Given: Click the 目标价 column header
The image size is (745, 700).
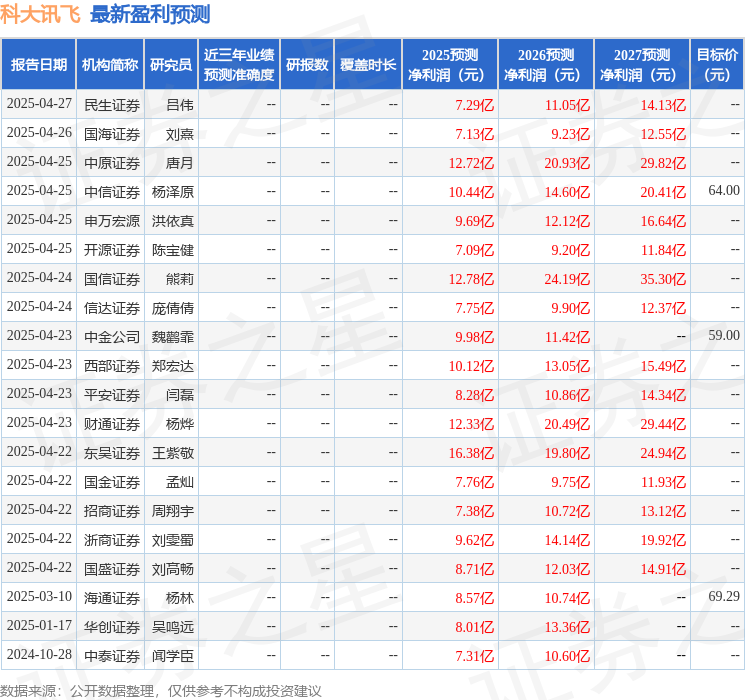Looking at the screenshot, I should pyautogui.click(x=717, y=65).
